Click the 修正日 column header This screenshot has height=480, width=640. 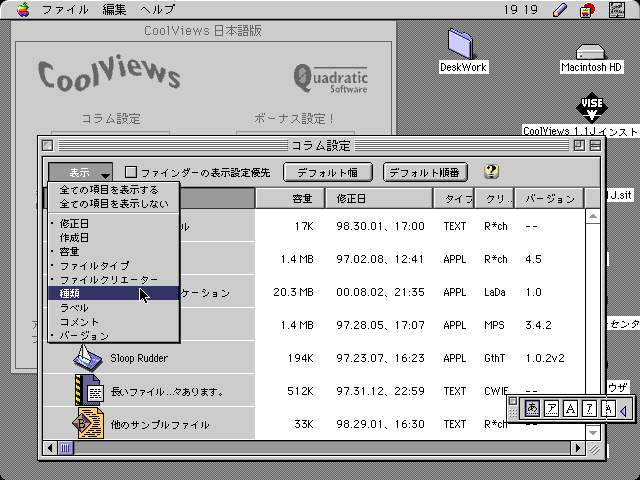click(379, 199)
